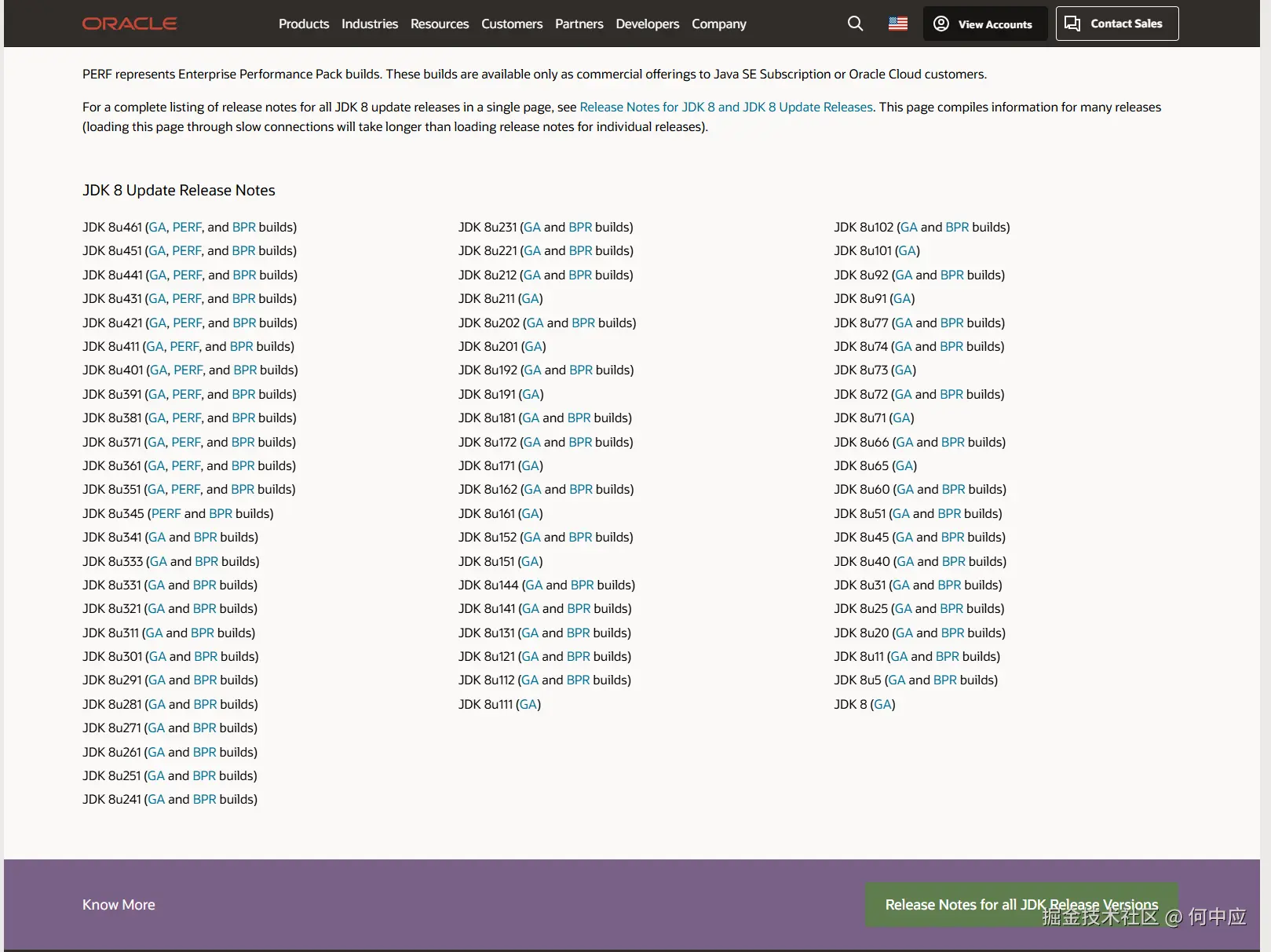The image size is (1271, 952).
Task: Open the BPR link for JDK 8u181
Action: [579, 418]
